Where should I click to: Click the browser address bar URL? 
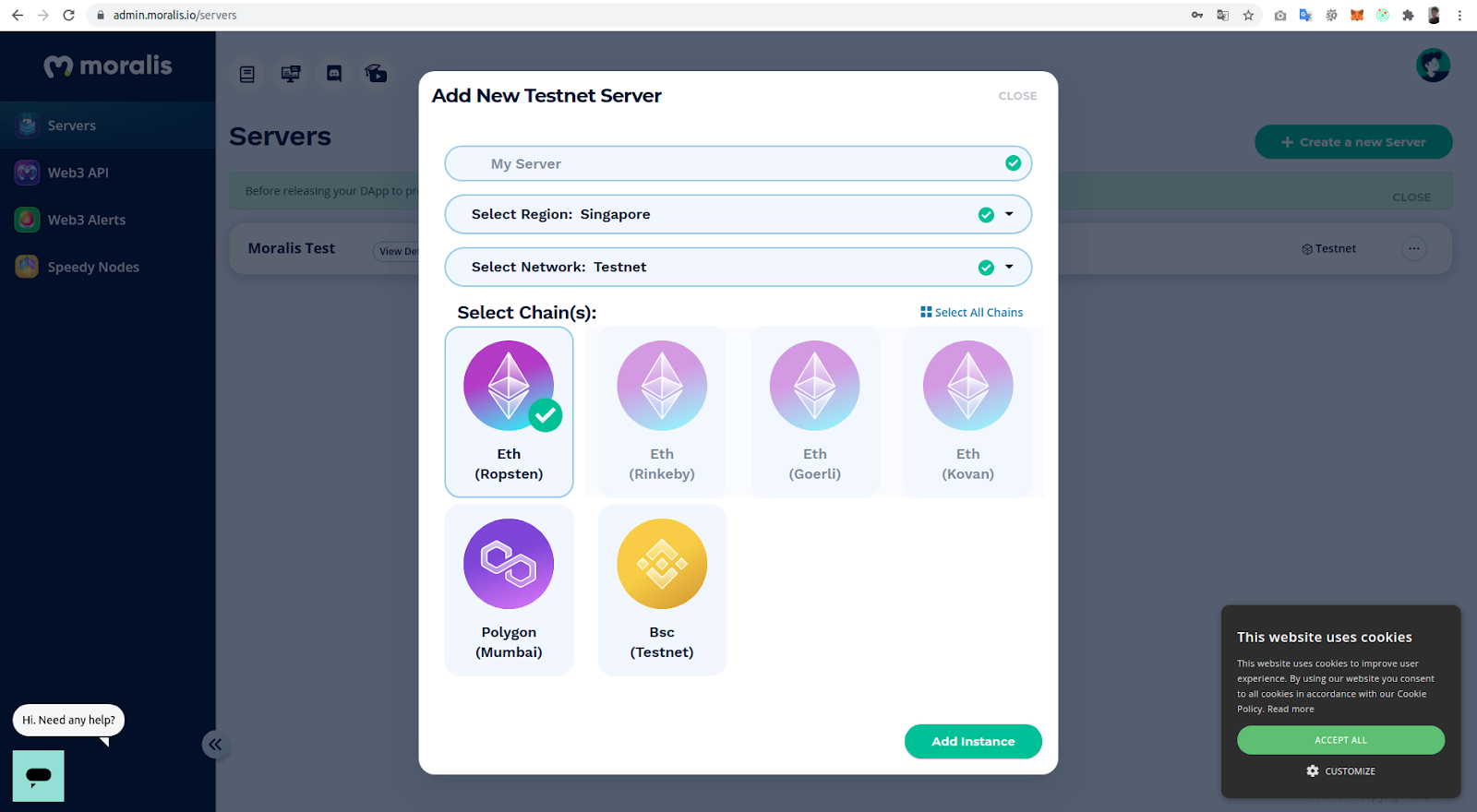pos(174,15)
